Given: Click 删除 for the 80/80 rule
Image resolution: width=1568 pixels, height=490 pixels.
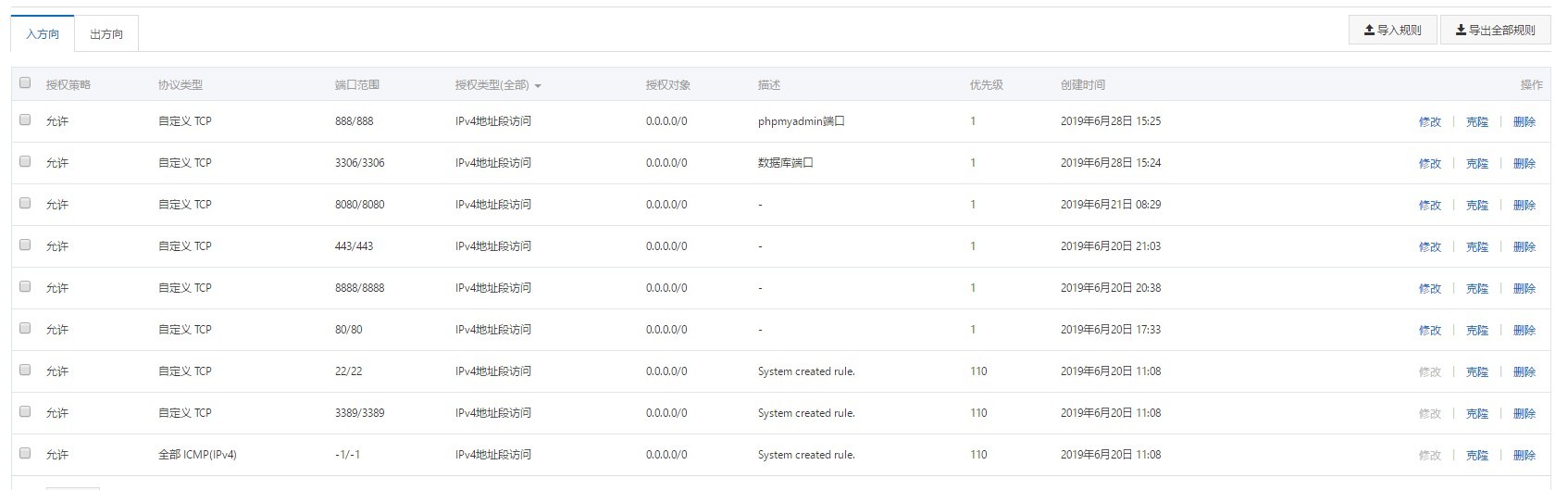Looking at the screenshot, I should point(1524,331).
